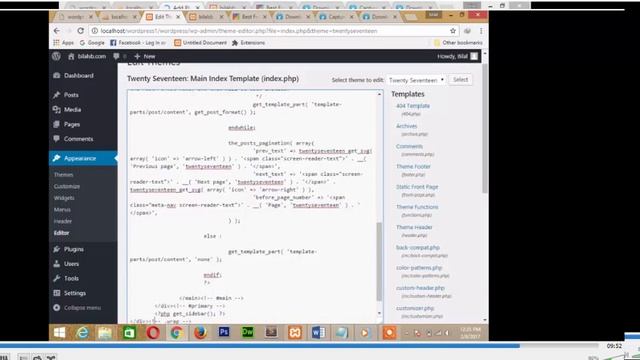This screenshot has height=360, width=640.
Task: Launch Internet Explorer from taskbar
Action: pyautogui.click(x=82, y=333)
